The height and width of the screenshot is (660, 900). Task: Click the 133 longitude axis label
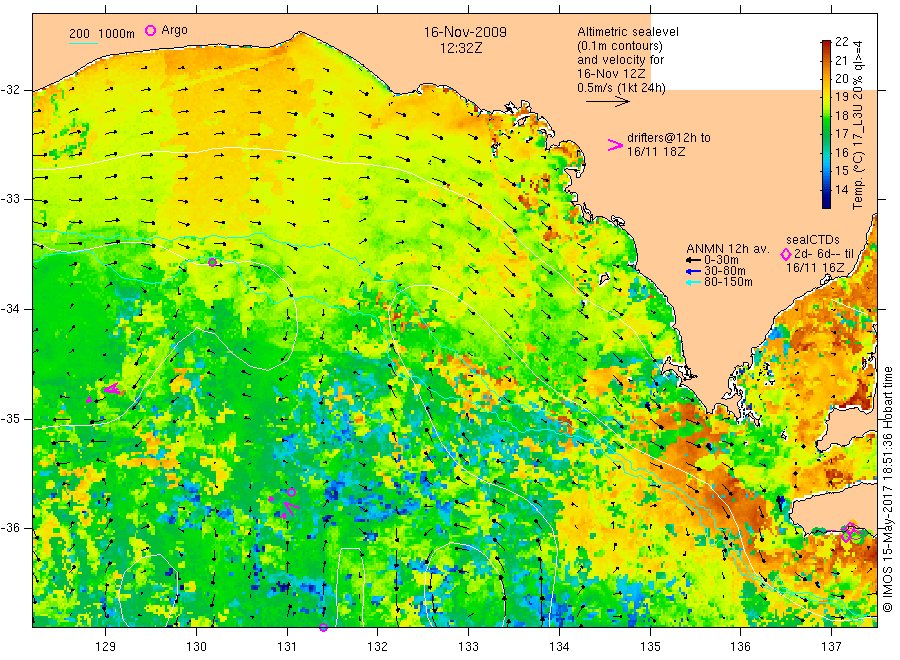pyautogui.click(x=468, y=647)
